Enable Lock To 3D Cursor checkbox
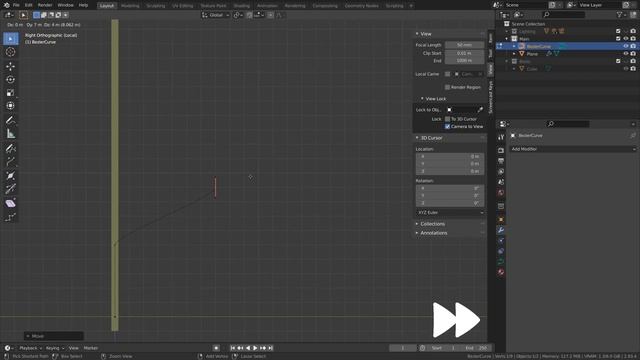Image resolution: width=640 pixels, height=360 pixels. pos(447,119)
